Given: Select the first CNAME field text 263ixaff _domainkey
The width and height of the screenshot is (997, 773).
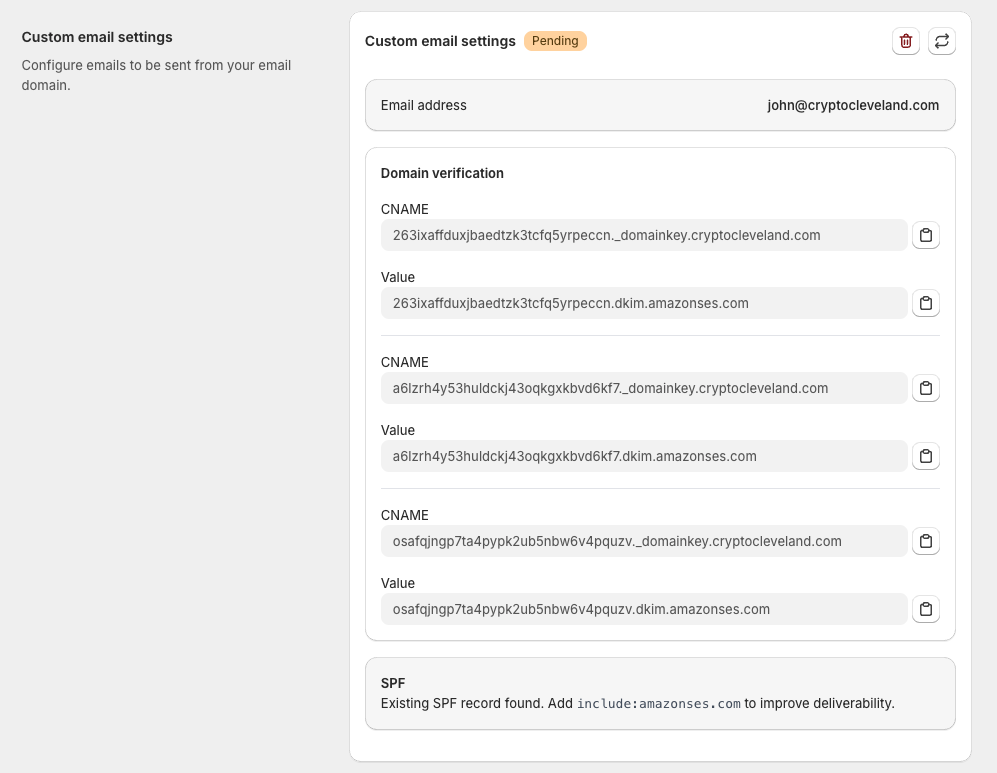Looking at the screenshot, I should 606,235.
